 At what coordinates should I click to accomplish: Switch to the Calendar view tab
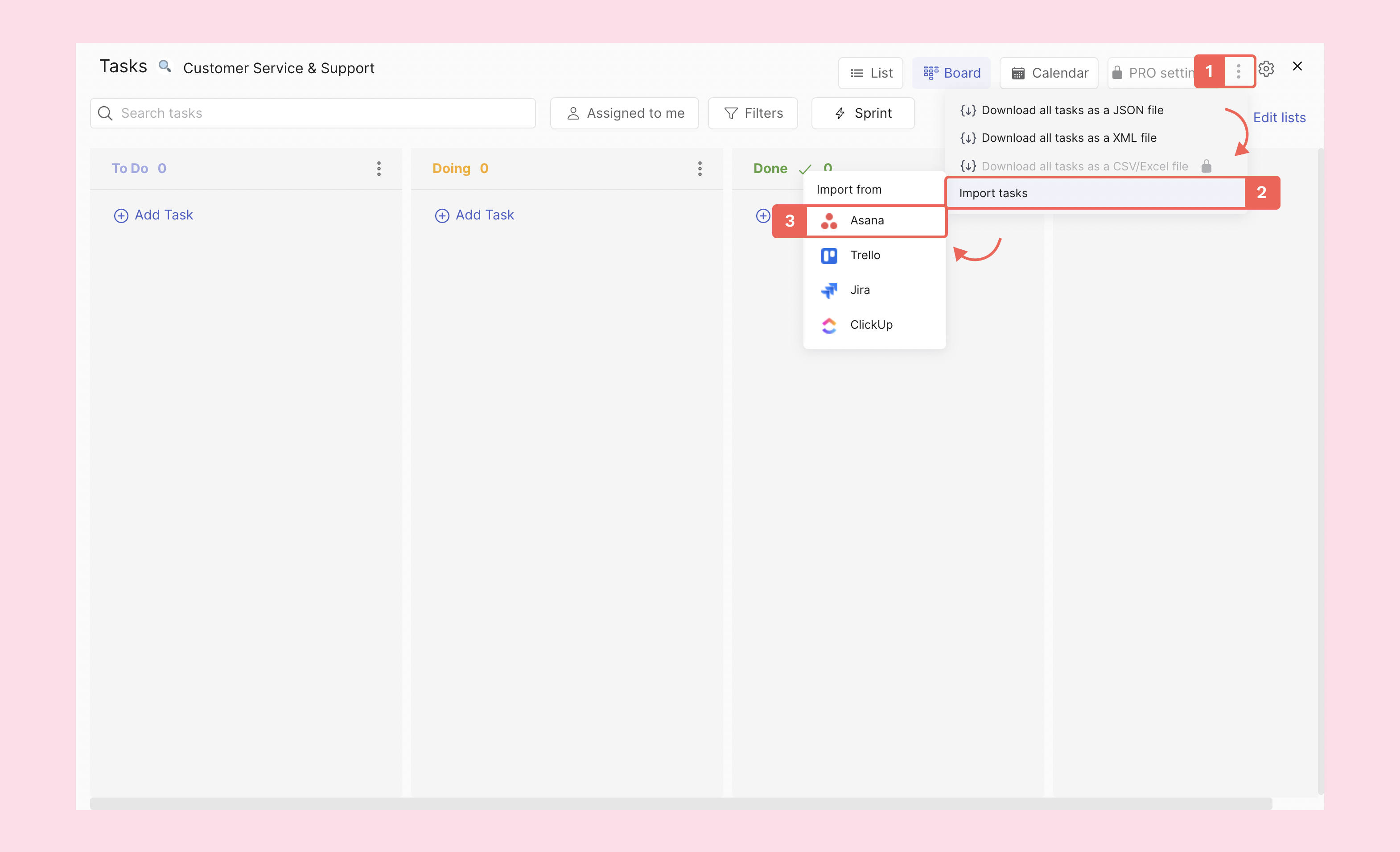point(1049,73)
